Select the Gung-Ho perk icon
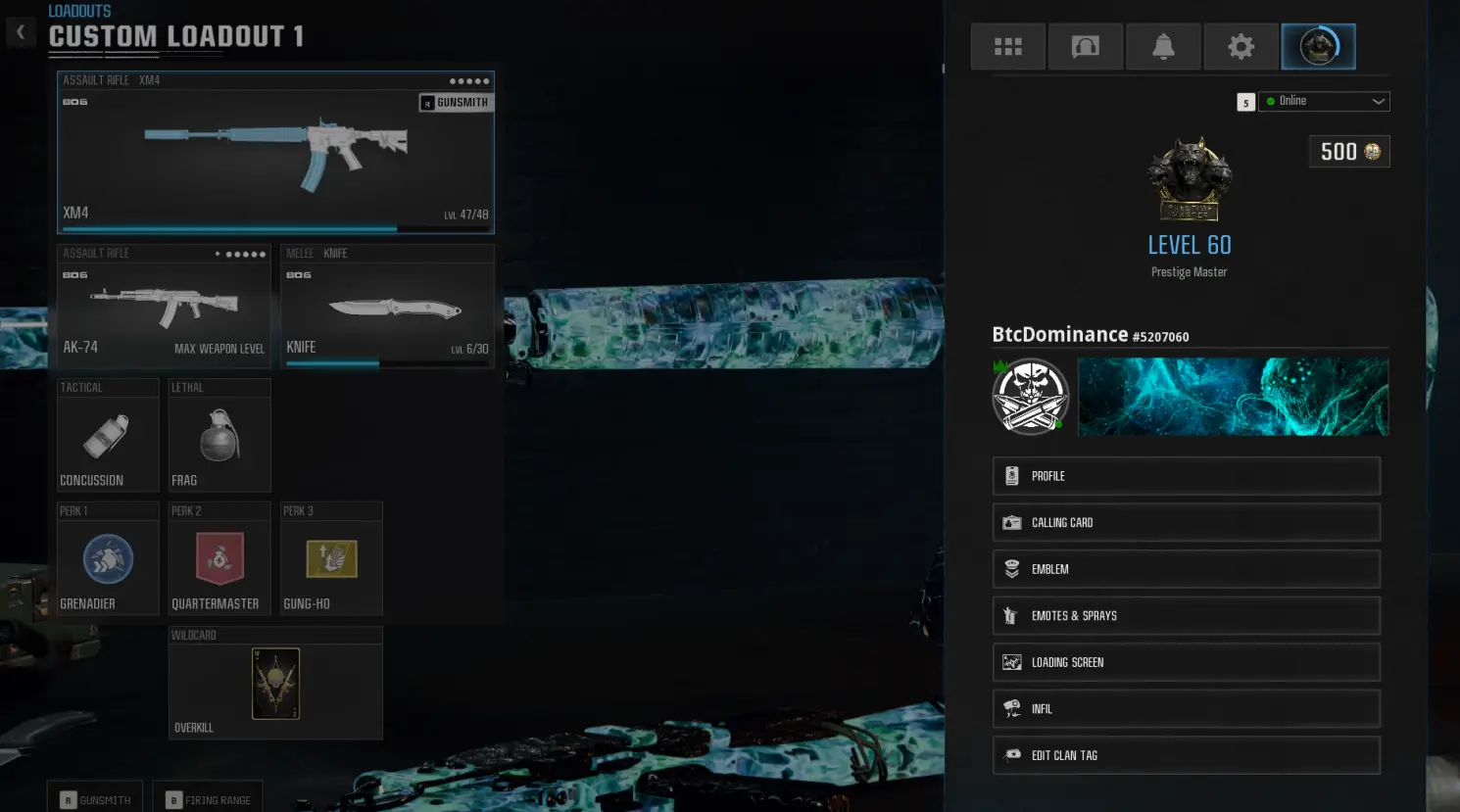 click(x=331, y=558)
